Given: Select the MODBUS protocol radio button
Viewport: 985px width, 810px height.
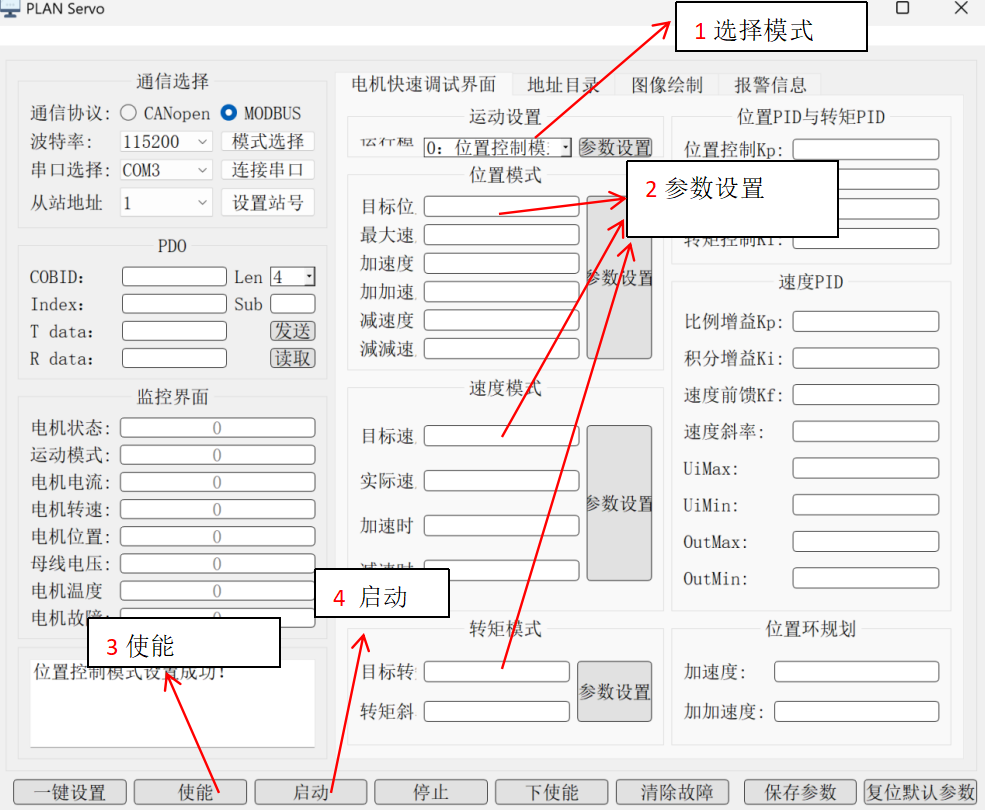Looking at the screenshot, I should pos(229,112).
